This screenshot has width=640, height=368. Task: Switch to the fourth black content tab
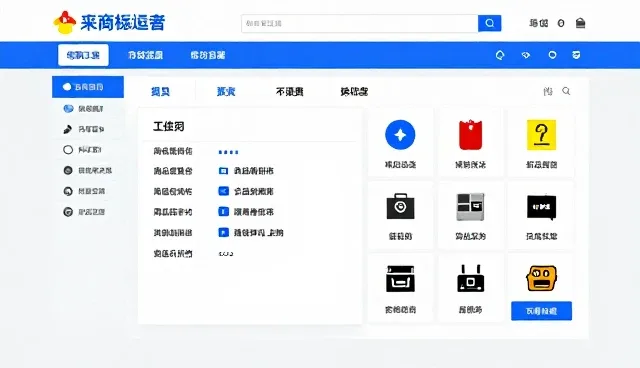[354, 91]
